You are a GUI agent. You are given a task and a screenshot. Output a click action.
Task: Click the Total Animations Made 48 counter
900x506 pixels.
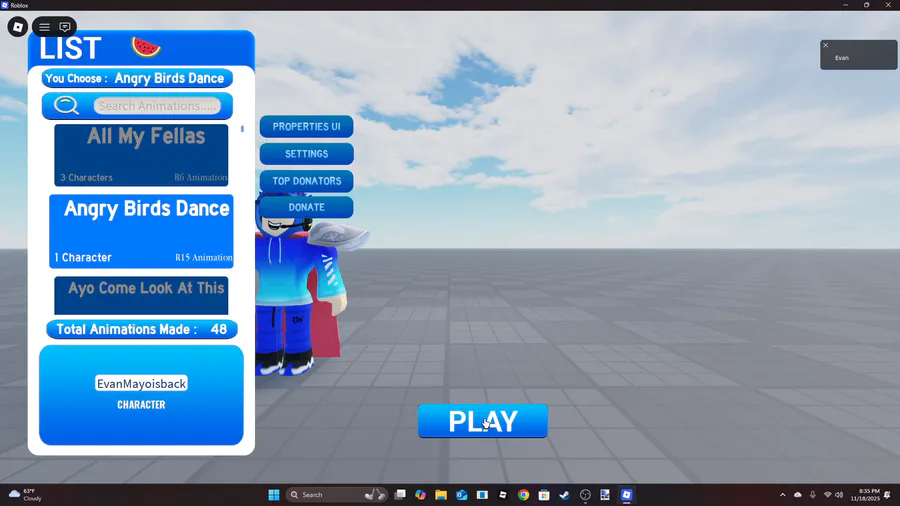click(x=142, y=329)
